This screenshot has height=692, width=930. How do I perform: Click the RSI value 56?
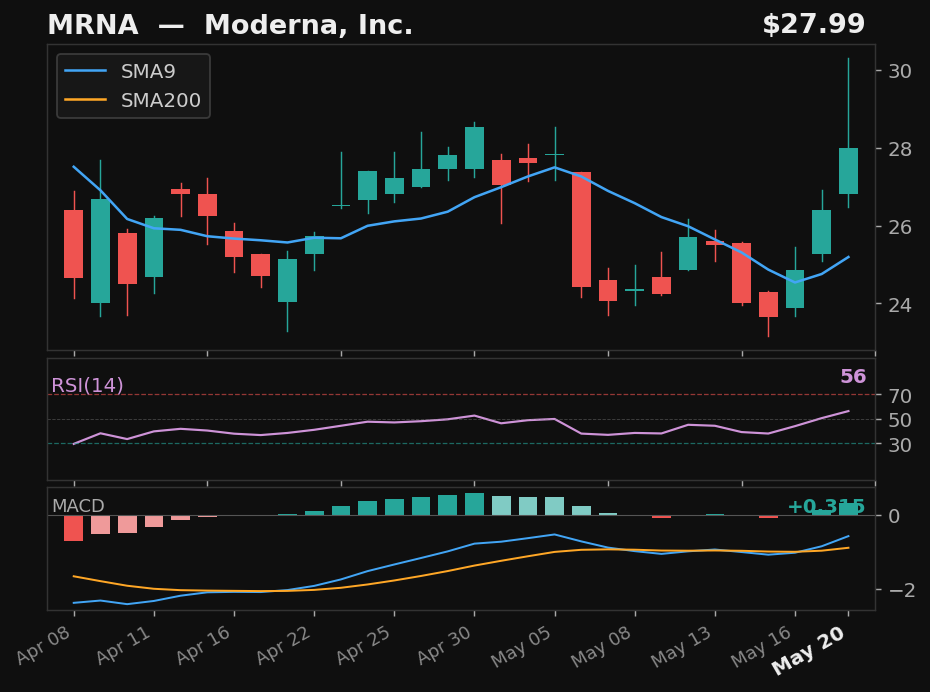tap(853, 377)
